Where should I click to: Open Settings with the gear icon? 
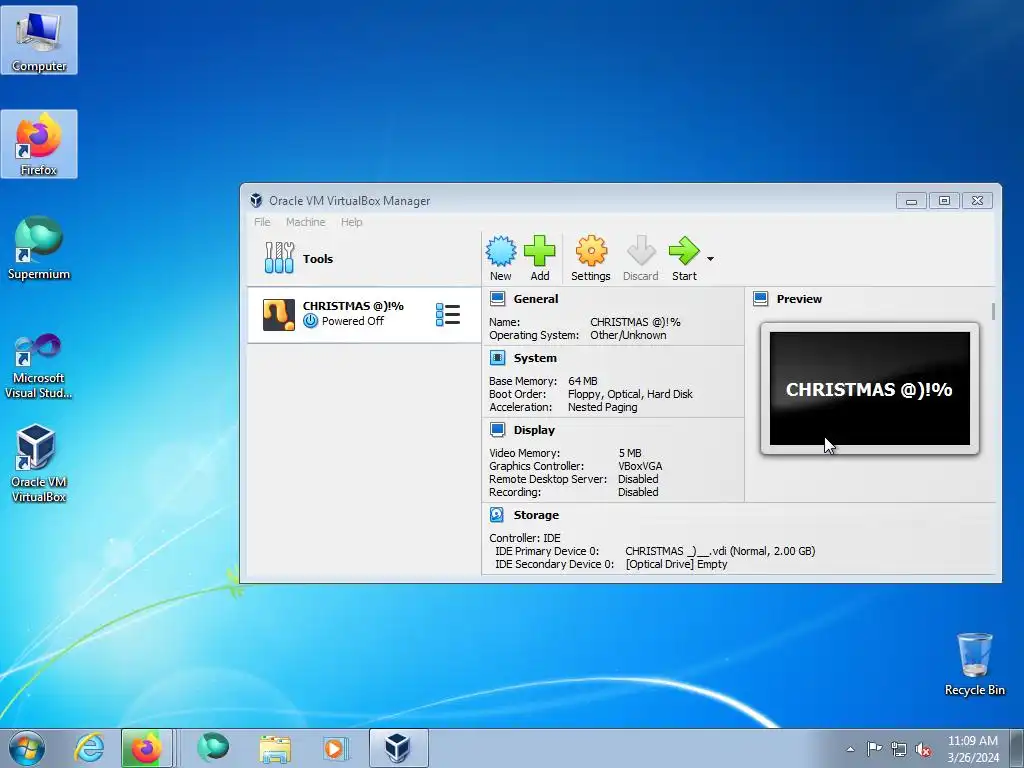pos(591,251)
